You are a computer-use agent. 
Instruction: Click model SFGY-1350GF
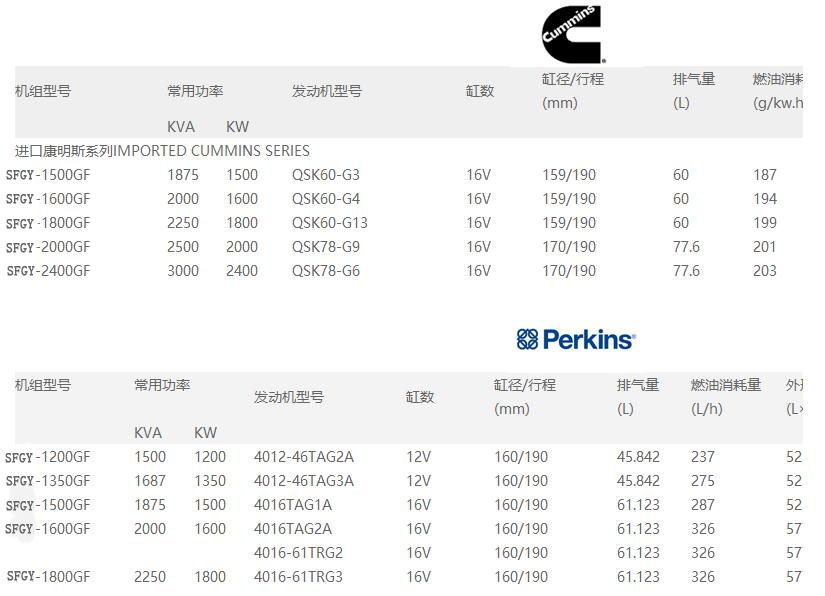pos(48,481)
